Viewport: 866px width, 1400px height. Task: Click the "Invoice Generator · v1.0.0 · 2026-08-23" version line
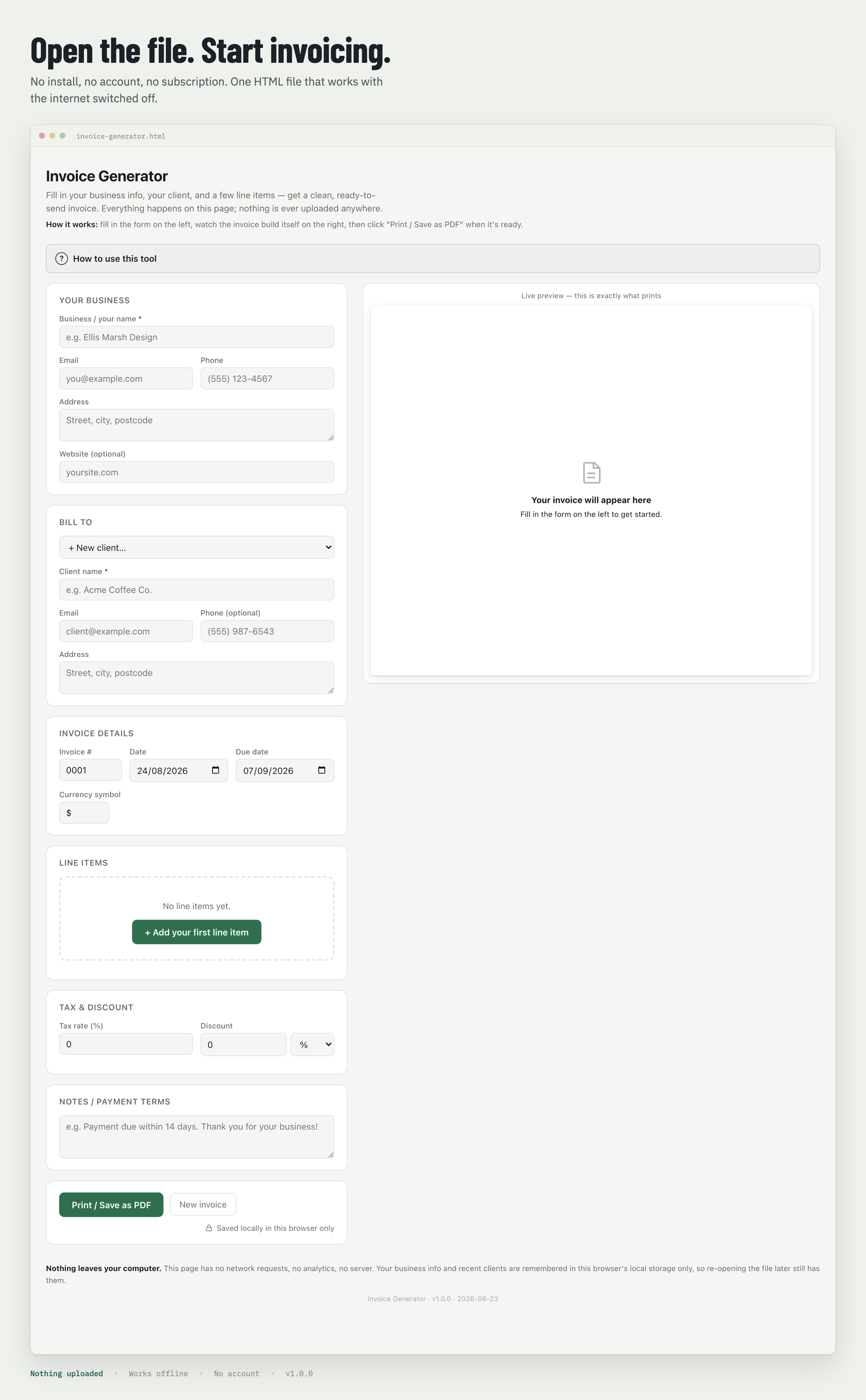tap(433, 1298)
